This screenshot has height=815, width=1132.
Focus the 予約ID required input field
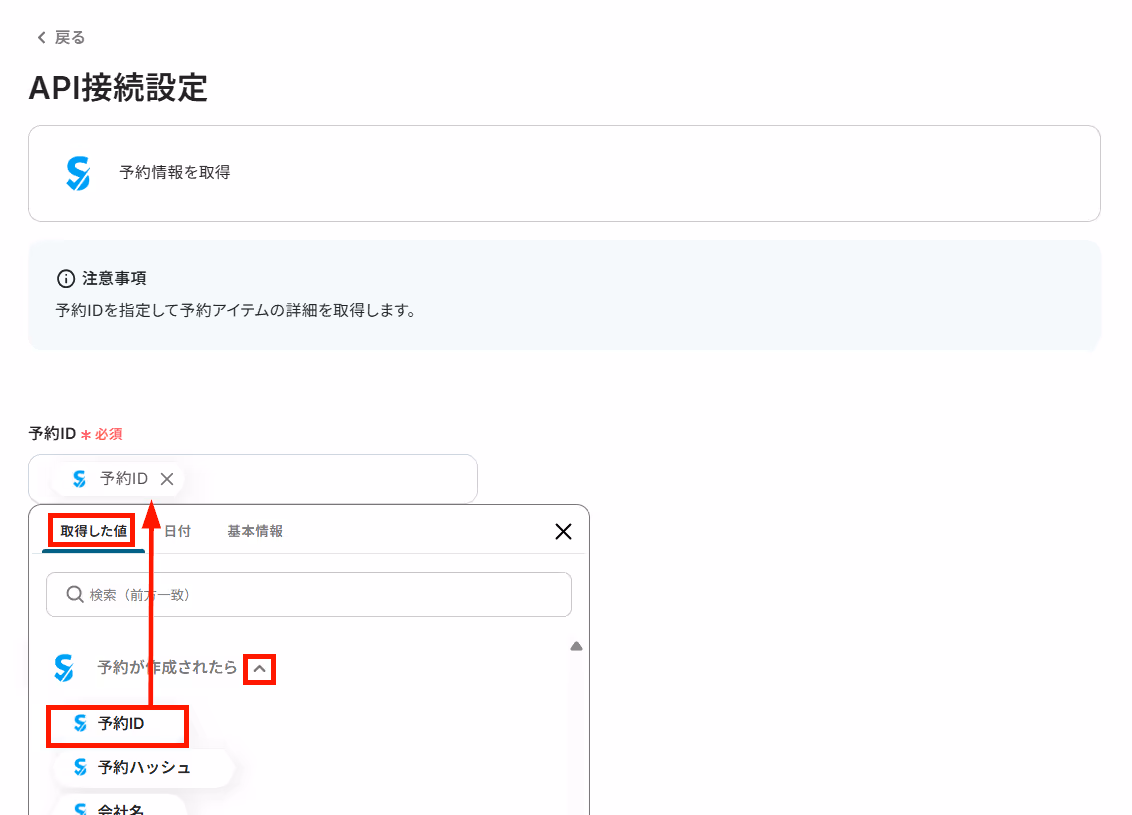click(x=253, y=479)
